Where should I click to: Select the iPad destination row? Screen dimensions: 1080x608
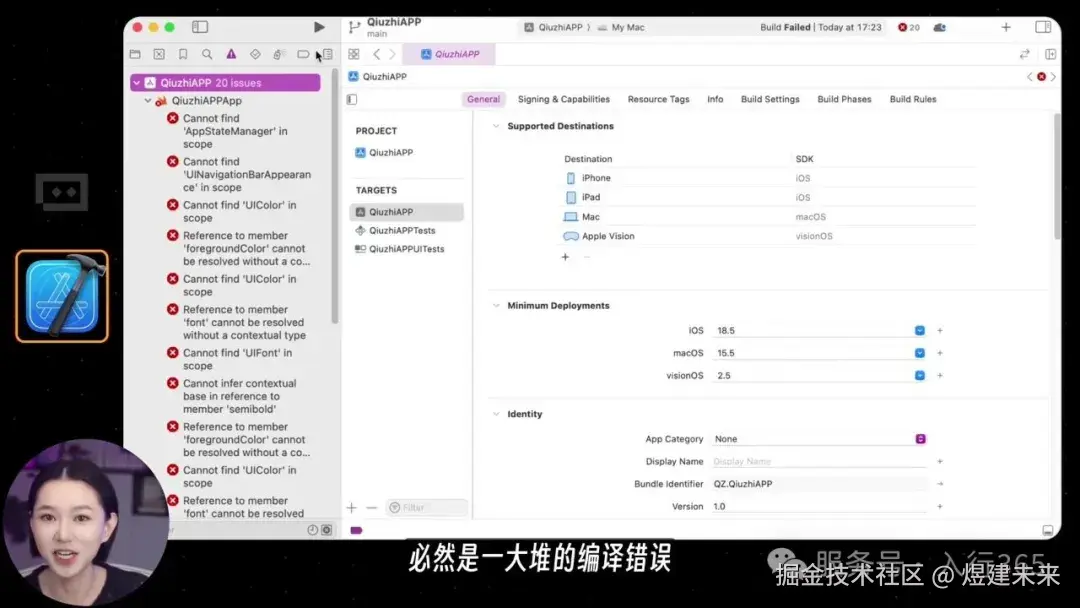click(768, 197)
